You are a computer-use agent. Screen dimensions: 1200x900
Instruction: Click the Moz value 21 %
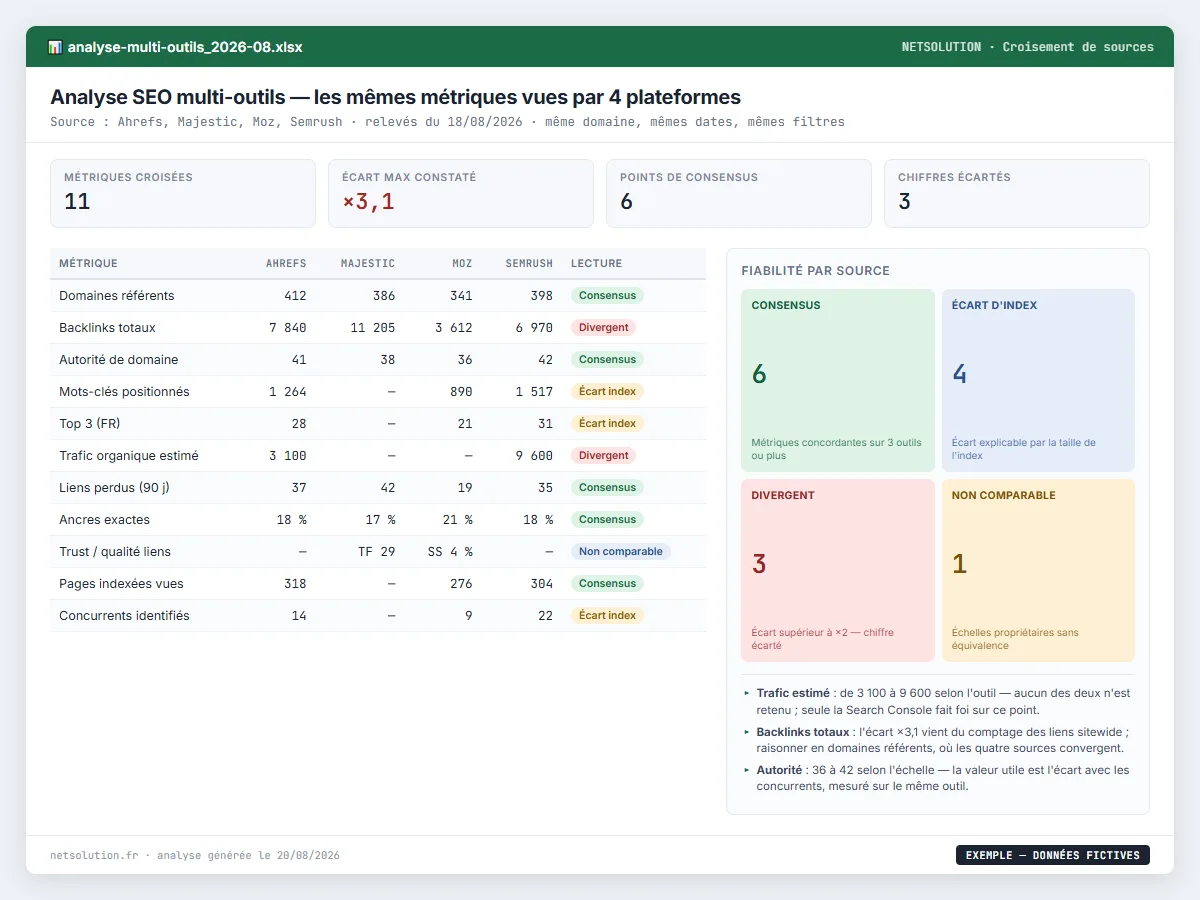click(x=457, y=520)
